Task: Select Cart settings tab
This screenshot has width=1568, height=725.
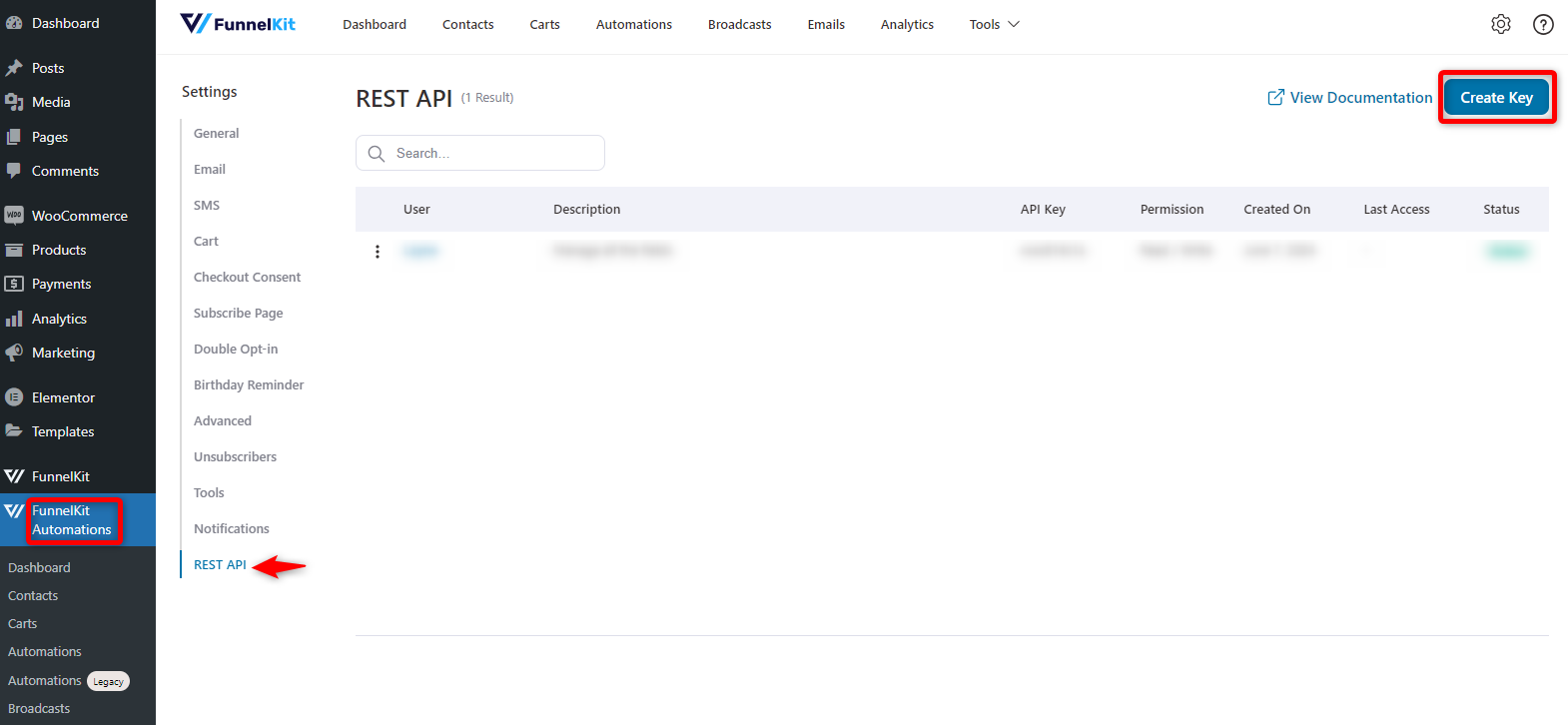Action: click(x=206, y=241)
